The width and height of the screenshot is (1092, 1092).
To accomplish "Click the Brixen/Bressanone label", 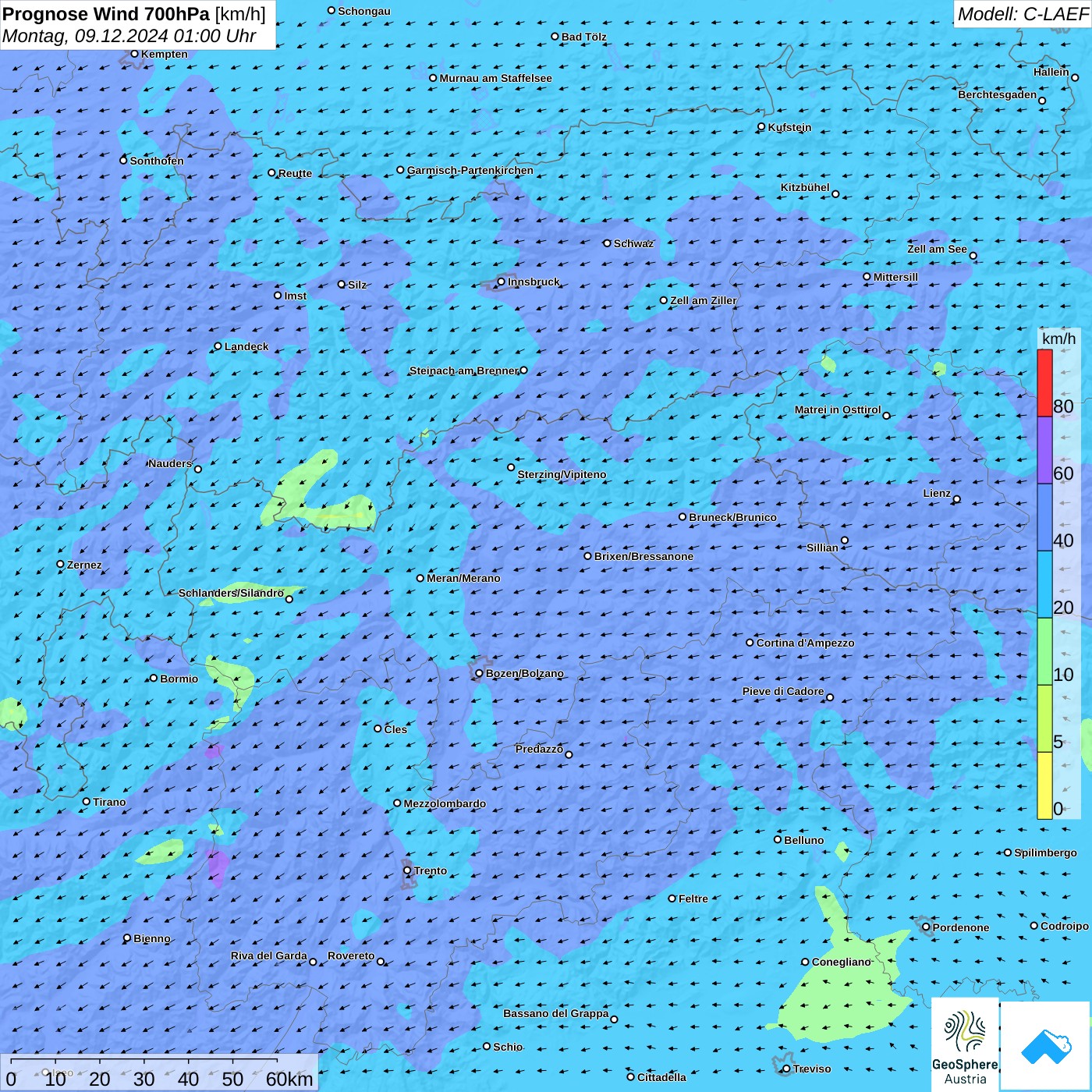I will (643, 556).
